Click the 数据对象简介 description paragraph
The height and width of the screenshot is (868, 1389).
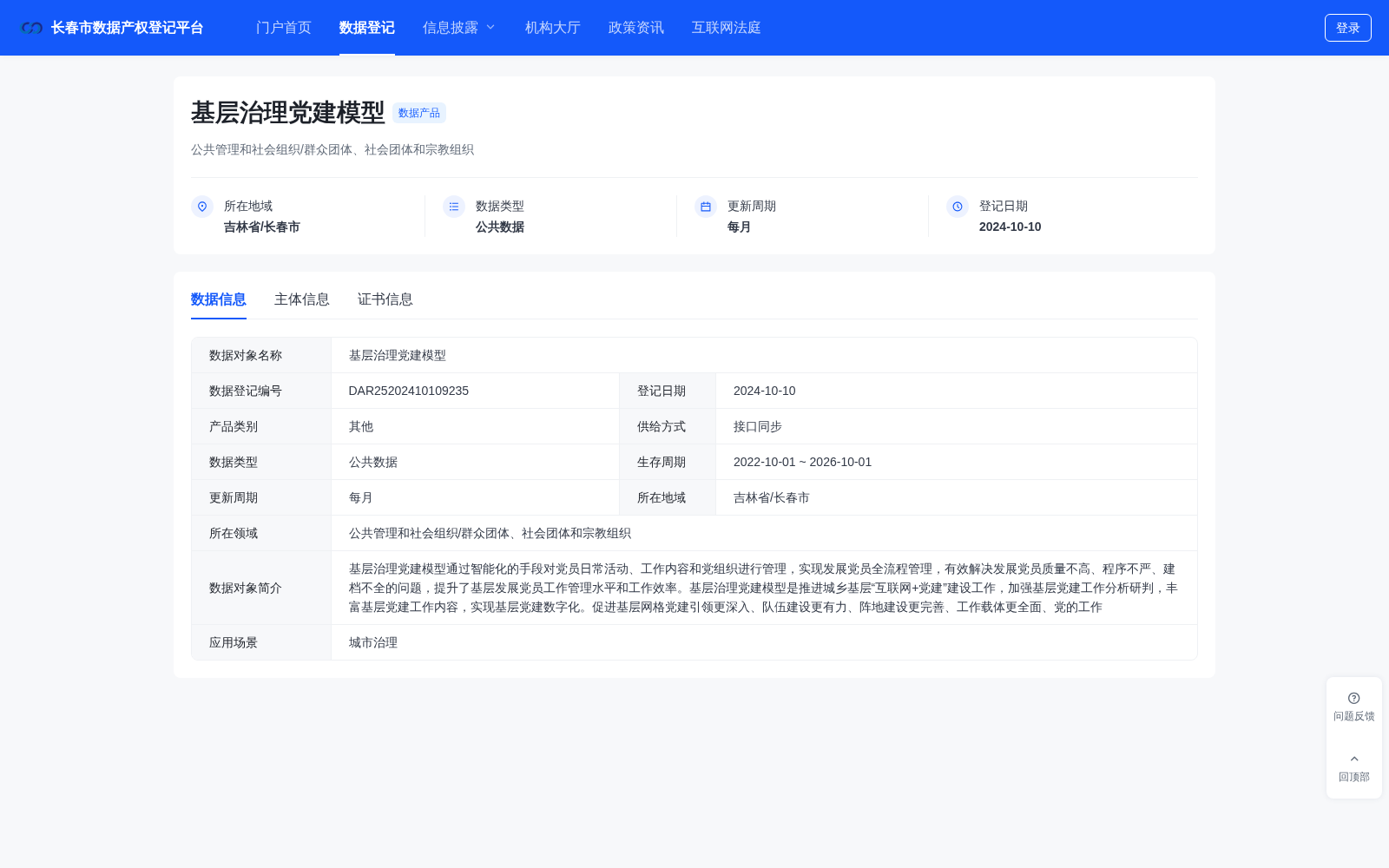(x=764, y=588)
